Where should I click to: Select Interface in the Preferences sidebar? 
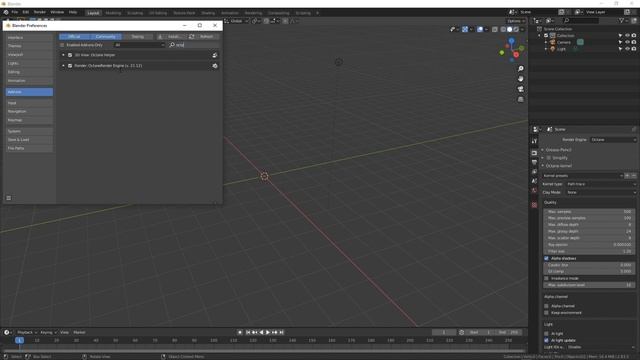[29, 38]
